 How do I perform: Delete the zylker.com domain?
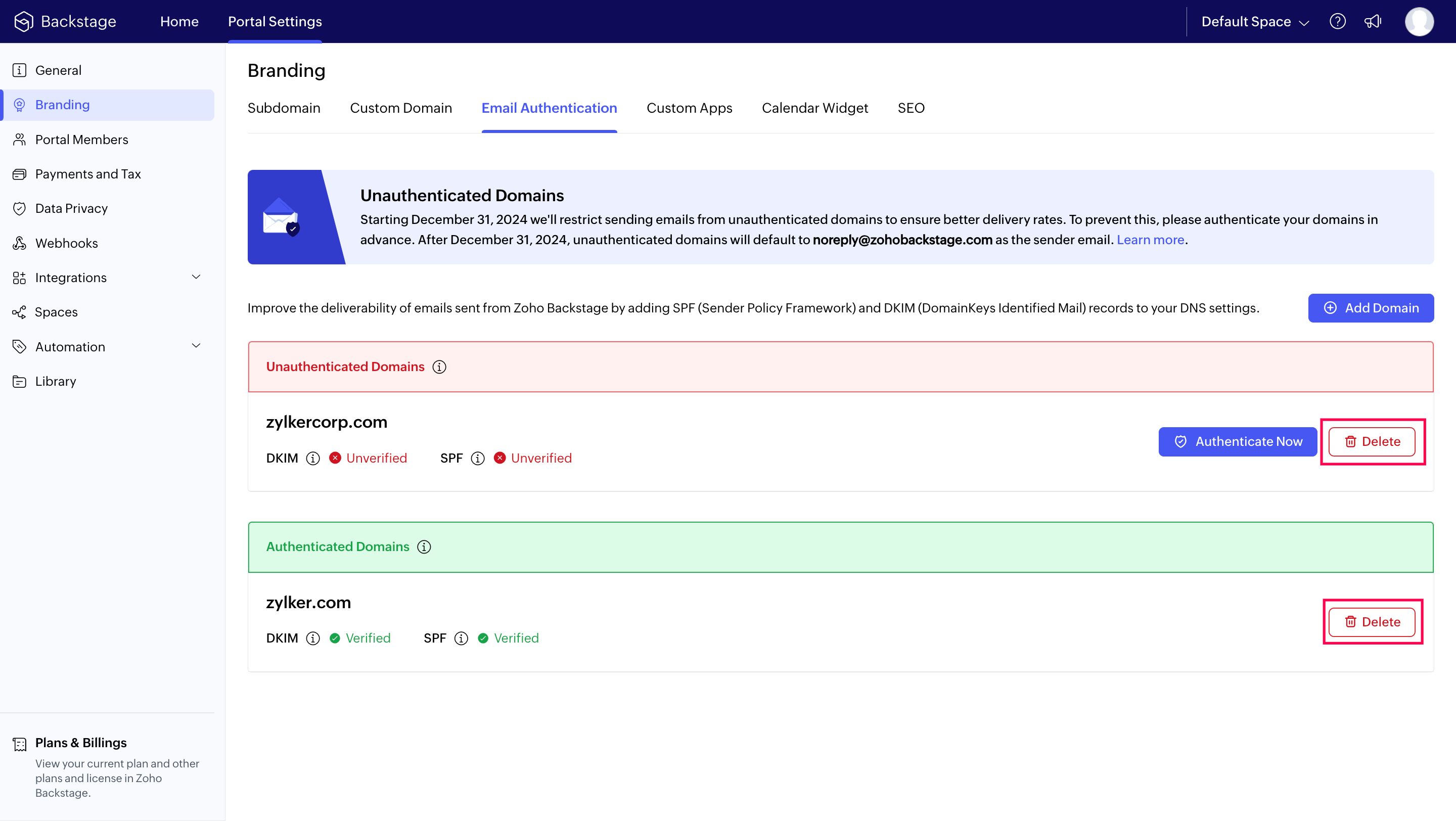click(x=1372, y=622)
